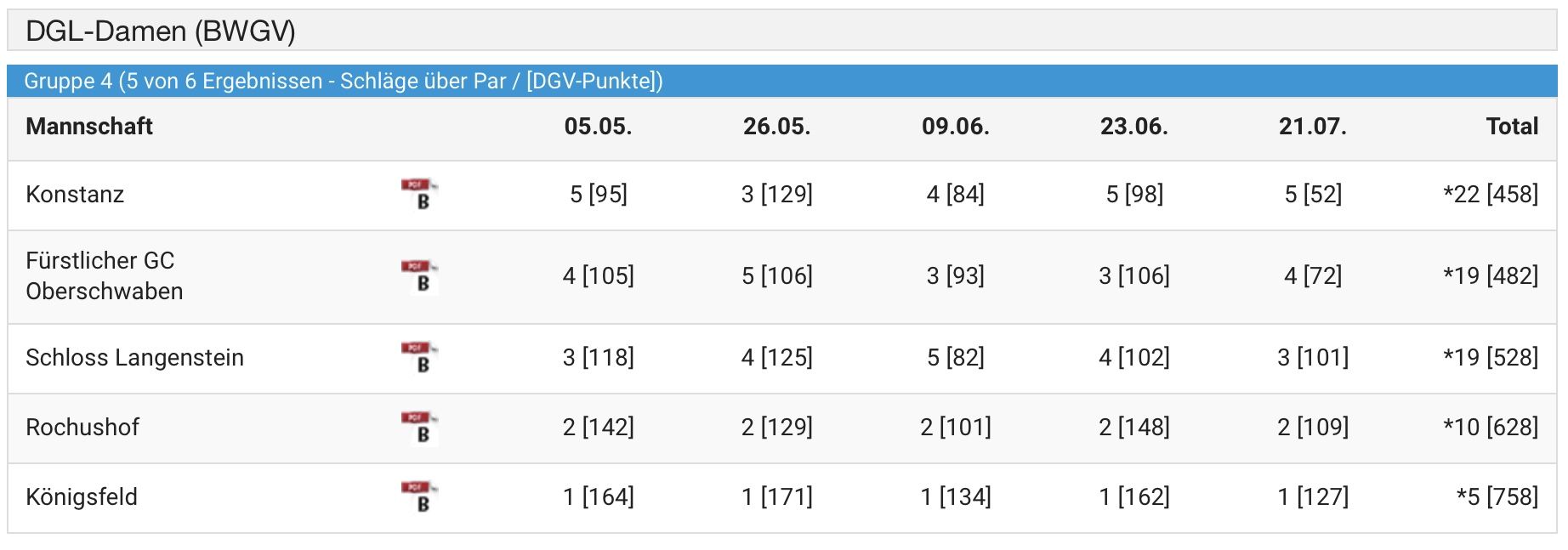Click the 09.06. column header
Viewport: 1568px width, 550px height.
click(955, 127)
